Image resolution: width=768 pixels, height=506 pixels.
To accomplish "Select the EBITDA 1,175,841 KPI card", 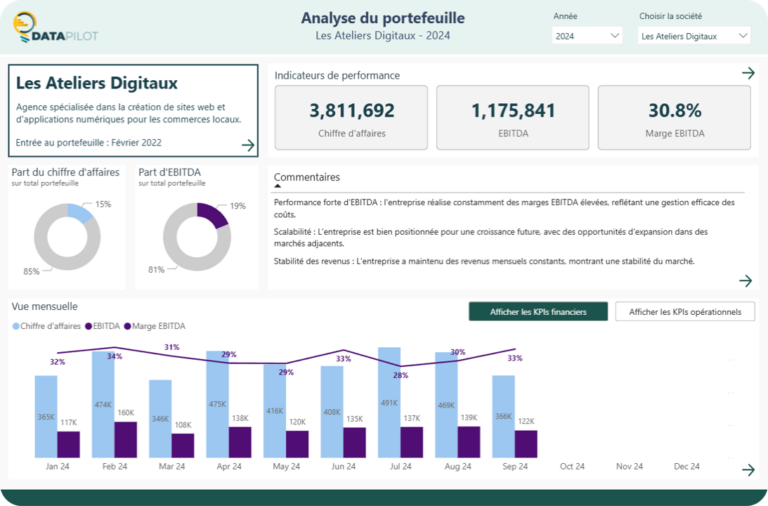I will pos(513,118).
